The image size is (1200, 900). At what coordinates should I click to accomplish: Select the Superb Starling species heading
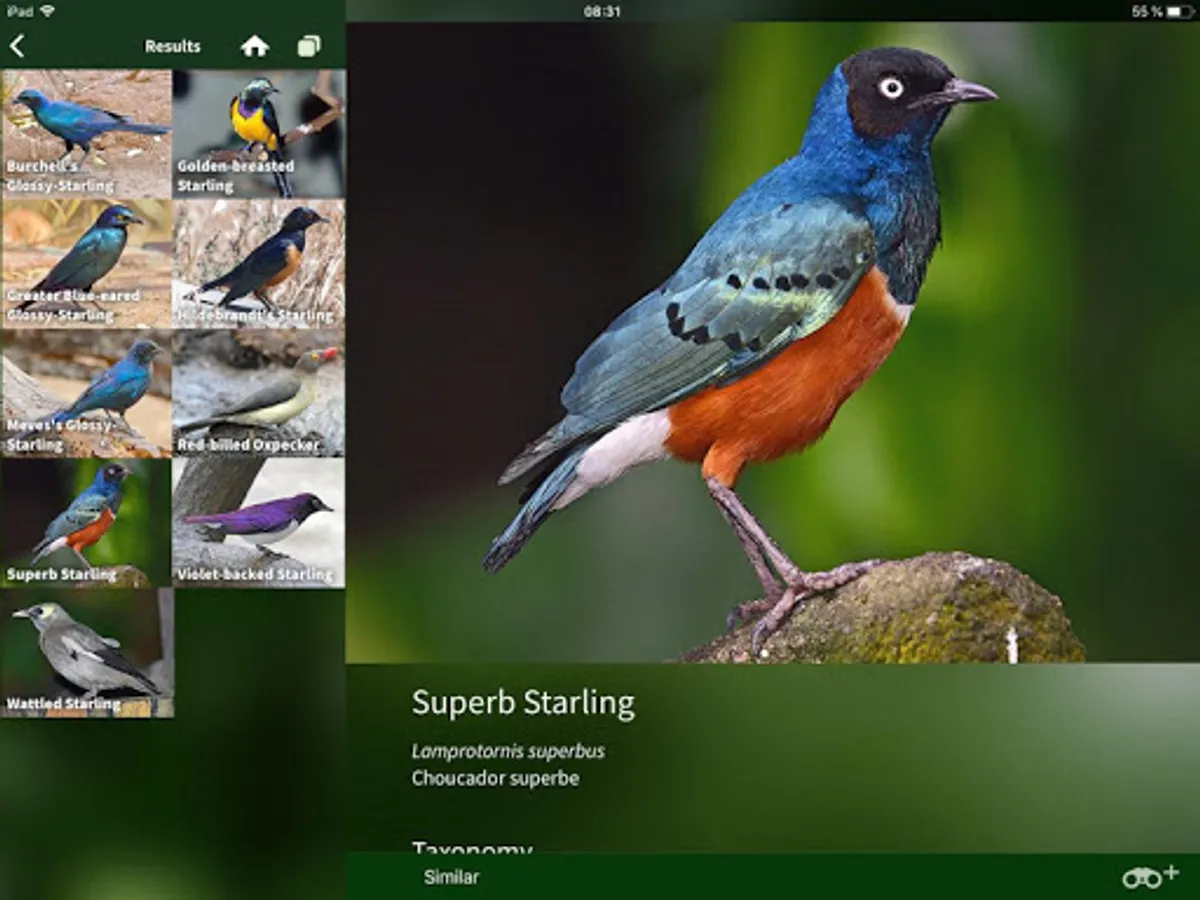[x=523, y=704]
